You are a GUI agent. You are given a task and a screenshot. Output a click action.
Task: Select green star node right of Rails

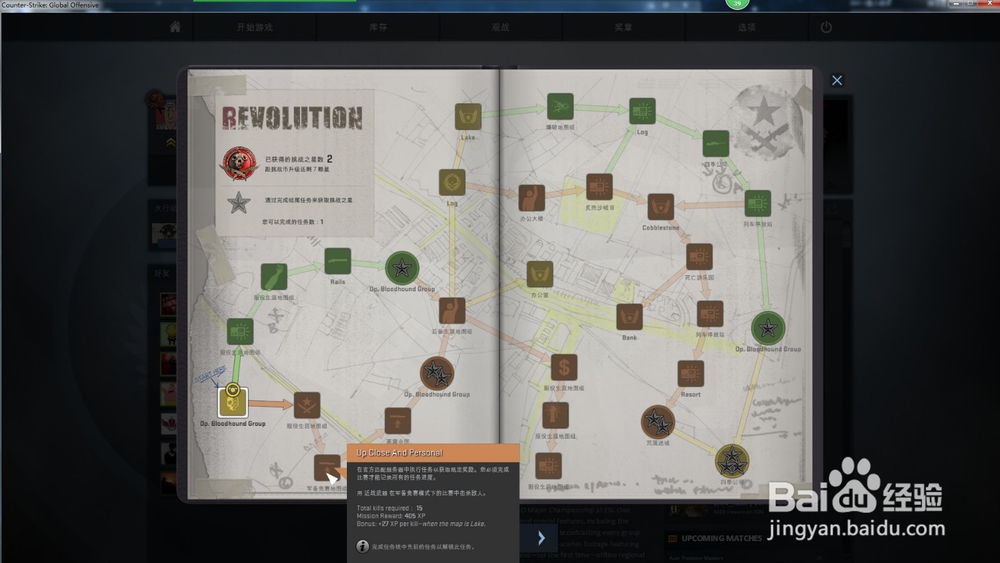click(402, 268)
